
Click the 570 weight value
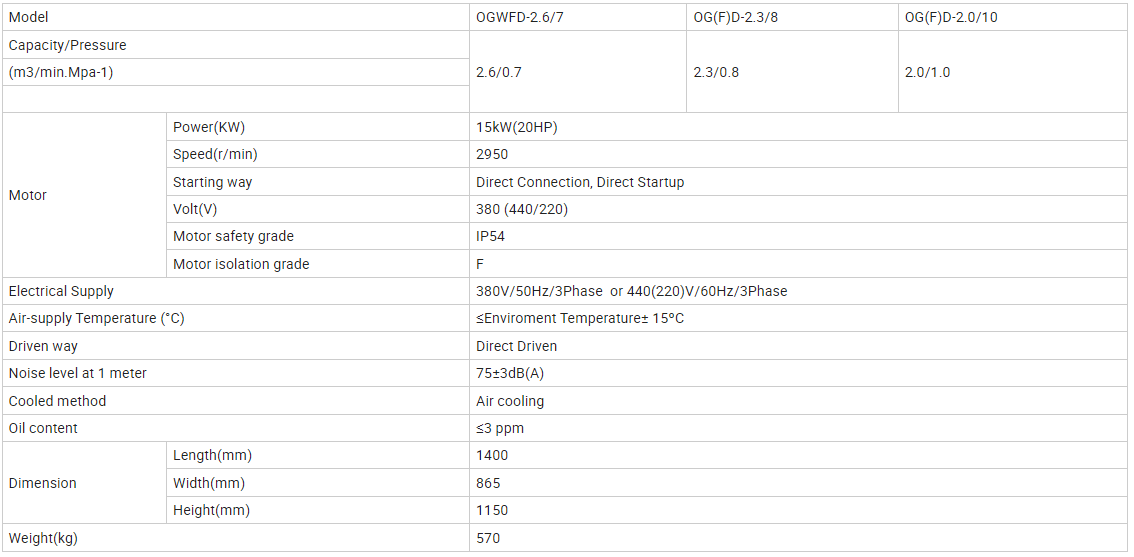coord(488,538)
